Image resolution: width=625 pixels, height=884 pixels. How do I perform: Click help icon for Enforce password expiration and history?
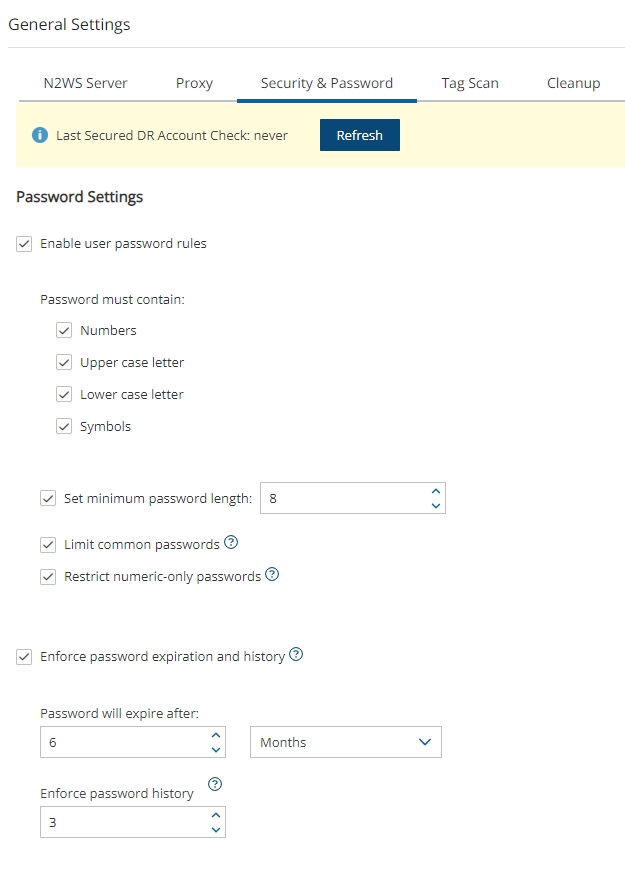(x=296, y=655)
